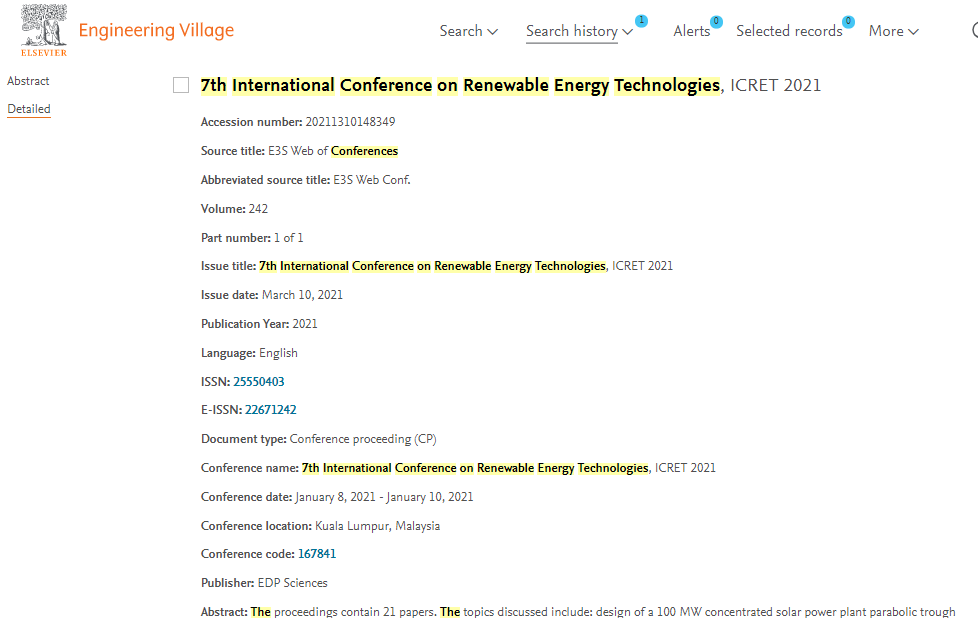Screen dimensions: 978x618
Task: Click the Elsevier tree logo
Action: click(44, 31)
